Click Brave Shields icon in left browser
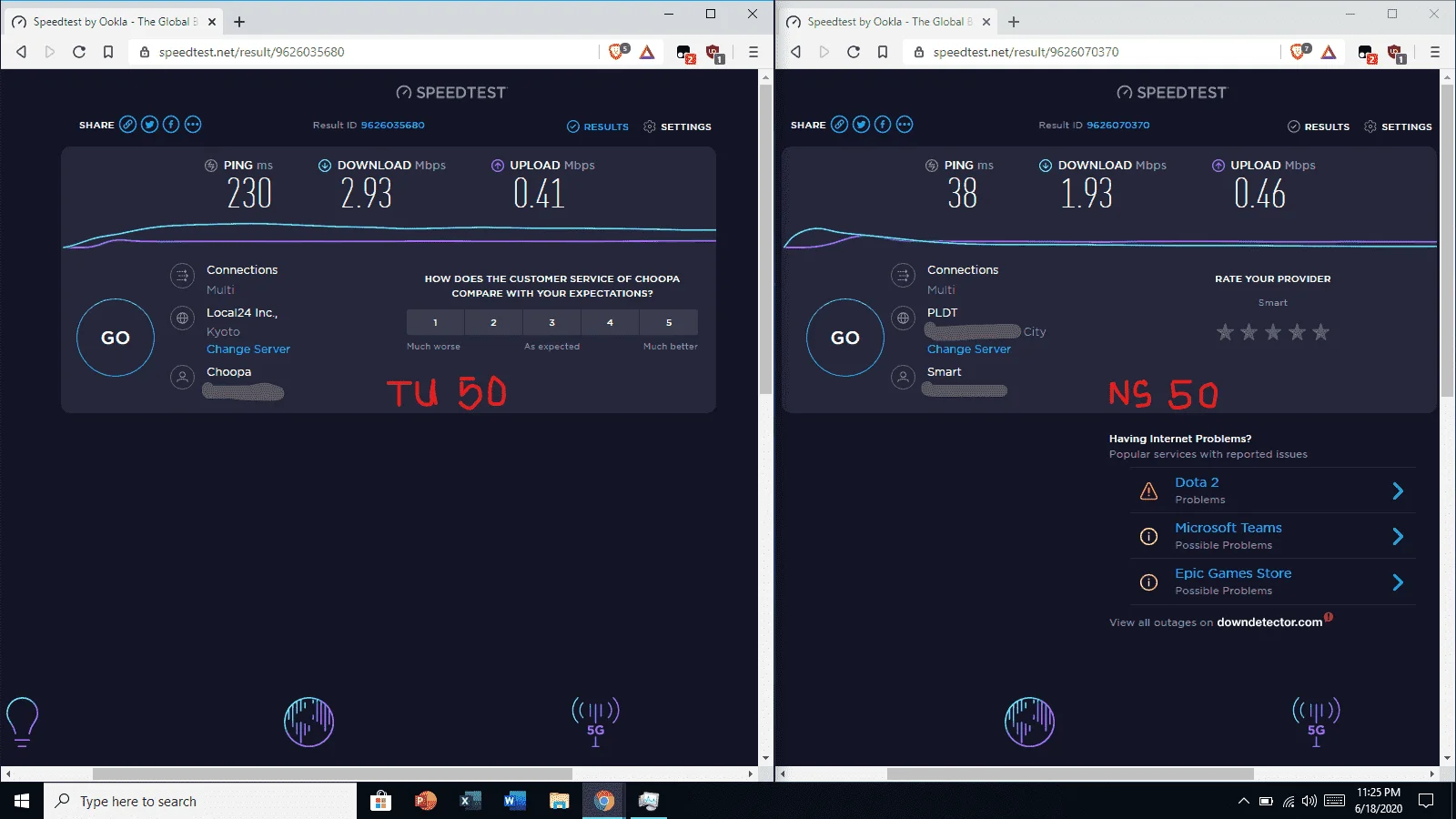Viewport: 1456px width, 819px height. tap(618, 52)
